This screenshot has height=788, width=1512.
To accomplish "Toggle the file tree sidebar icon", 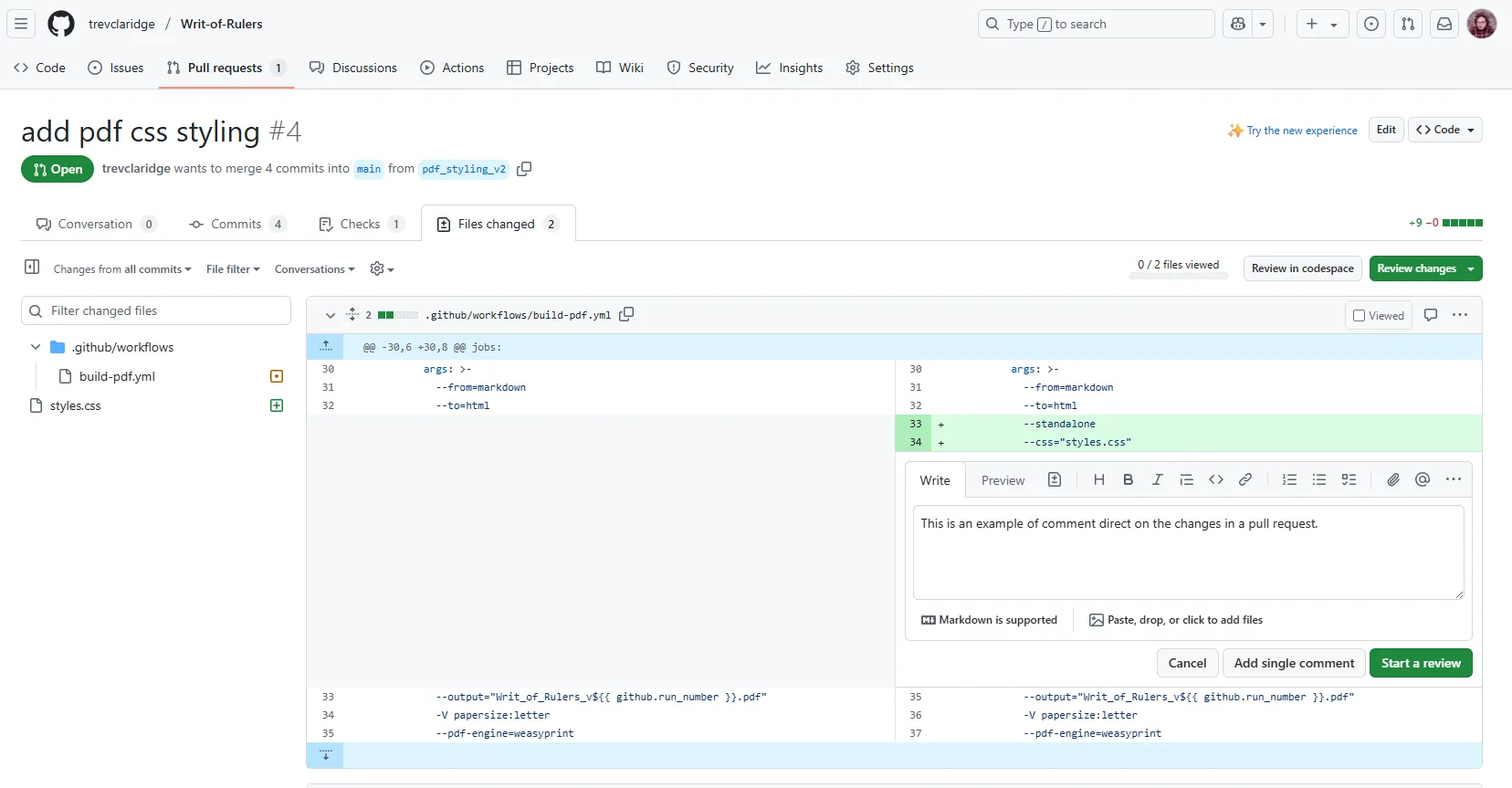I will click(x=32, y=268).
